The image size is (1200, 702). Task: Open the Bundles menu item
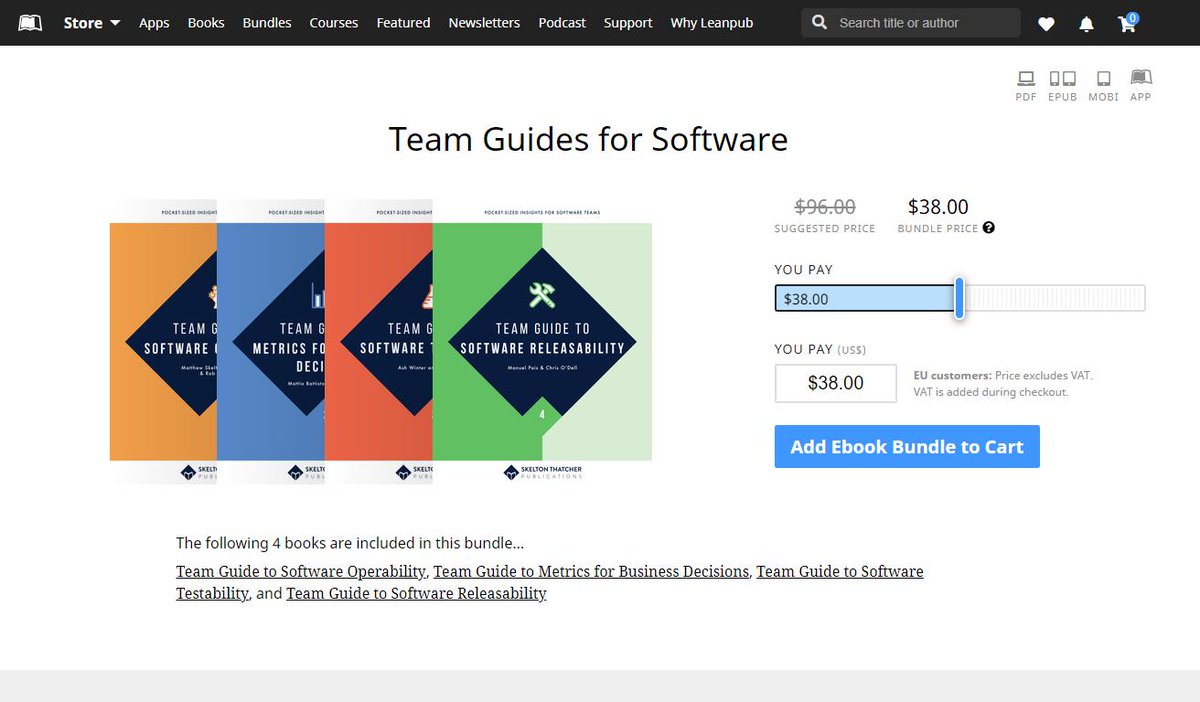[x=267, y=22]
